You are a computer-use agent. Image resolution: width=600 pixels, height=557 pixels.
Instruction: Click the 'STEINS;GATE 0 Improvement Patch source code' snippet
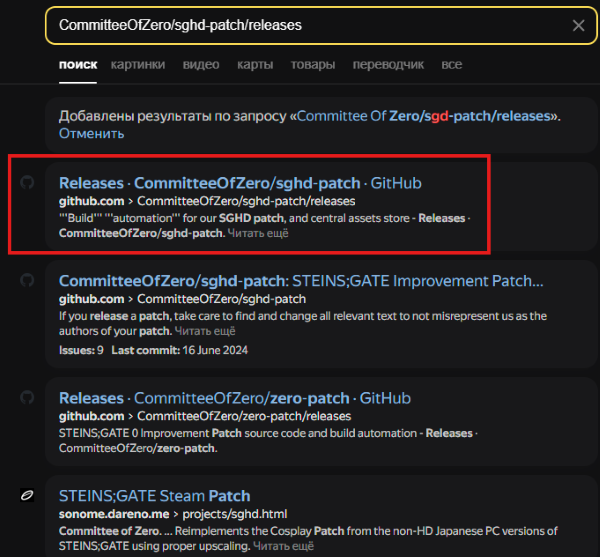pos(268,441)
